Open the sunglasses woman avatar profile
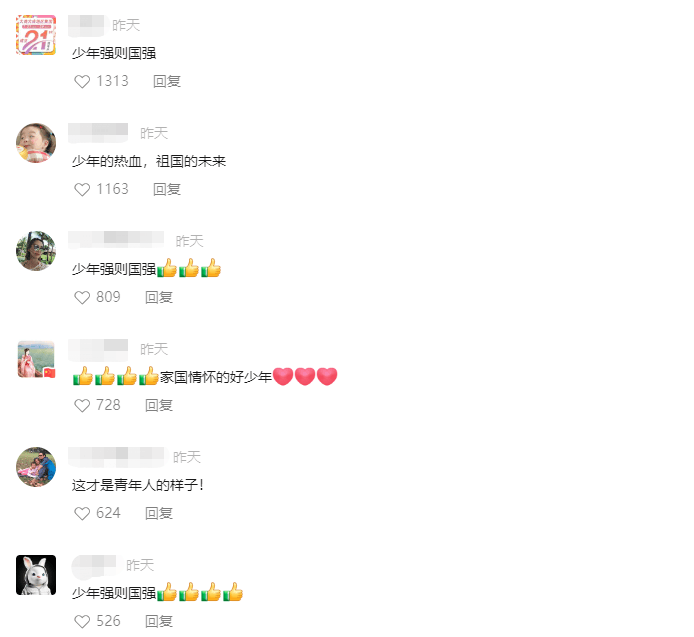The width and height of the screenshot is (694, 637). (x=36, y=251)
